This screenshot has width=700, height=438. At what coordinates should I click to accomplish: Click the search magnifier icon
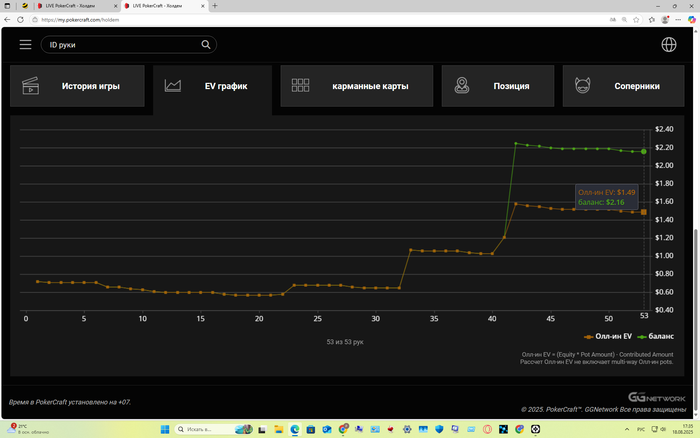[x=205, y=45]
